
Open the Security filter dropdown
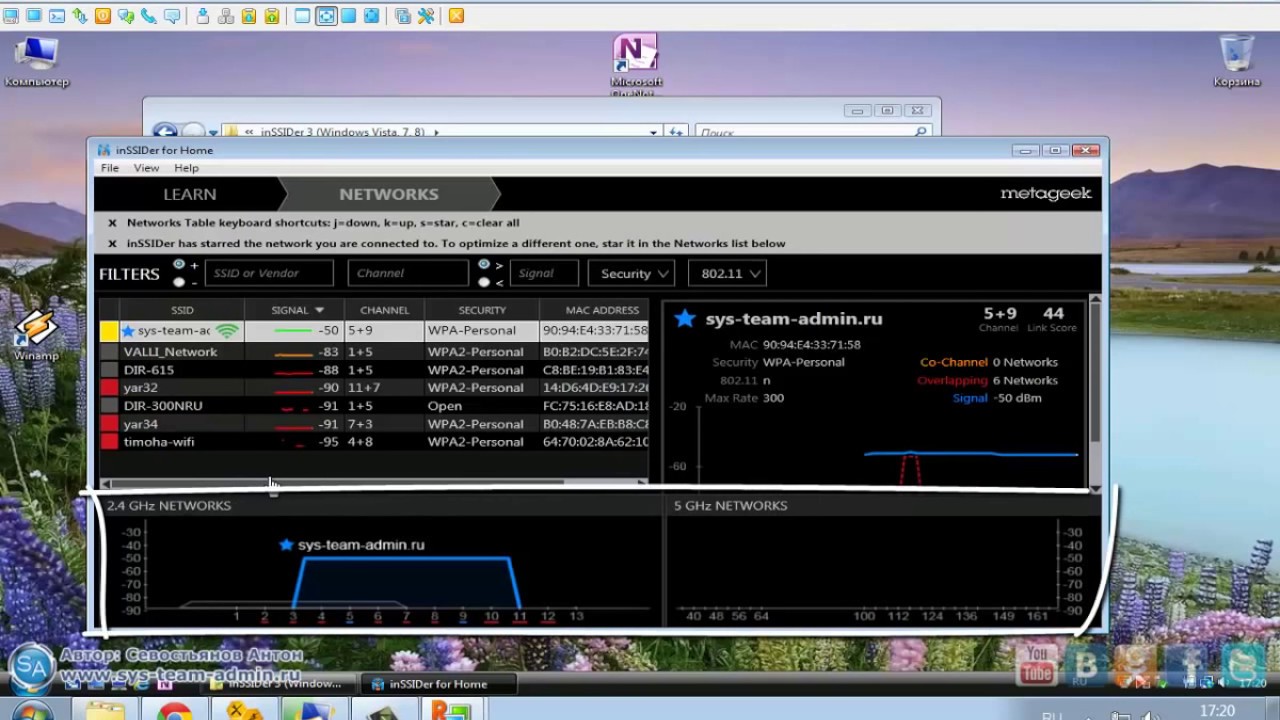pyautogui.click(x=631, y=273)
